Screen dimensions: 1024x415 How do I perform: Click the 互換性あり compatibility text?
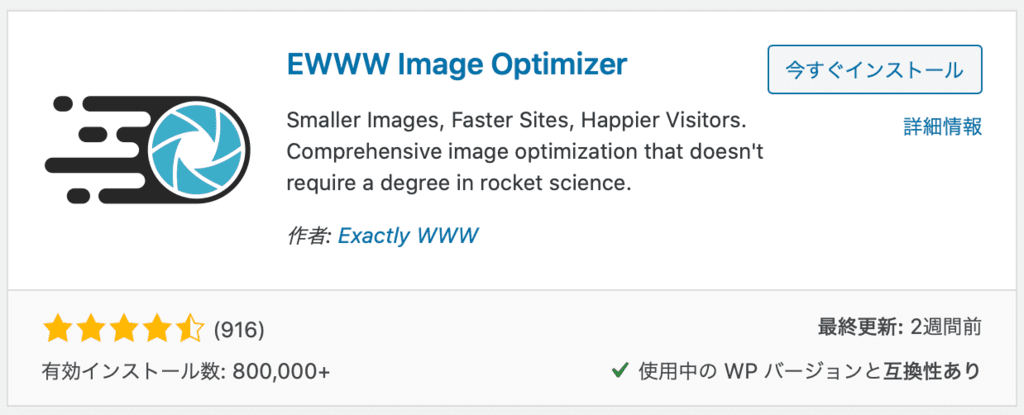(x=931, y=371)
